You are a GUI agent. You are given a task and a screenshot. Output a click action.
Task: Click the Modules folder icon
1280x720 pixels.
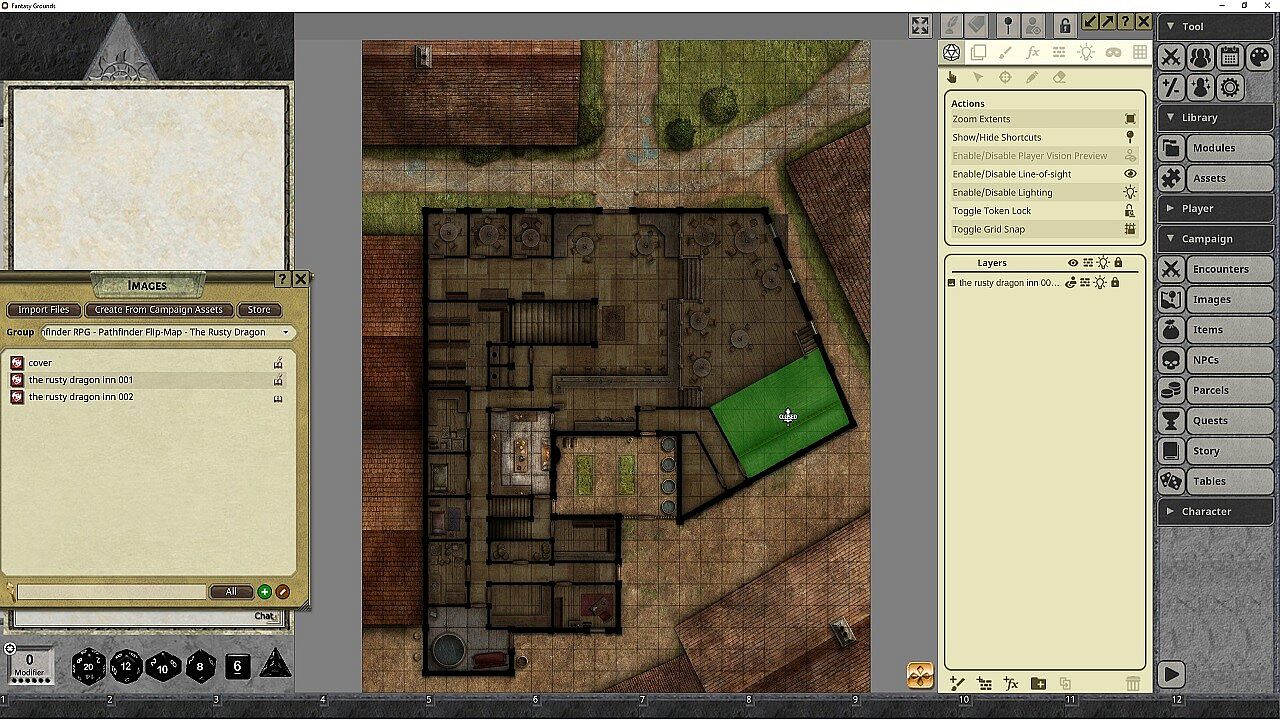click(1171, 148)
